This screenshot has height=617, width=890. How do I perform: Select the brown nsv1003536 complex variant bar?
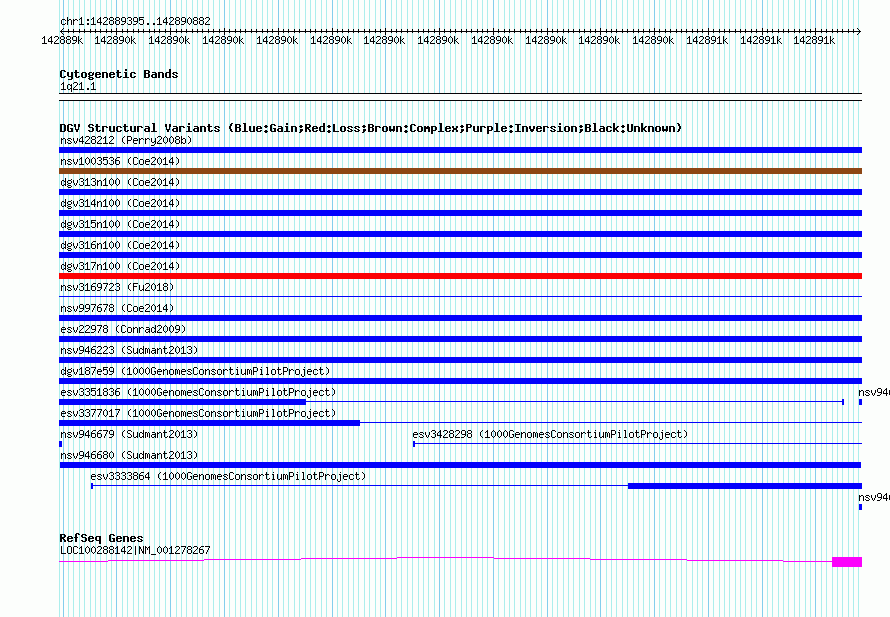(460, 171)
